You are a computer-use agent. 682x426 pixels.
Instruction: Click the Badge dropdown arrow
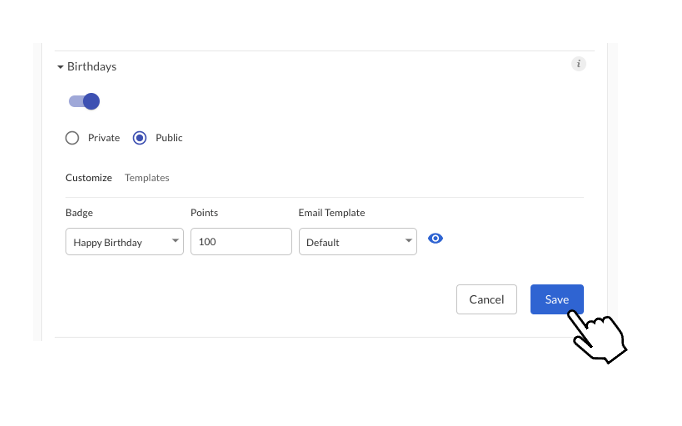pyautogui.click(x=175, y=241)
